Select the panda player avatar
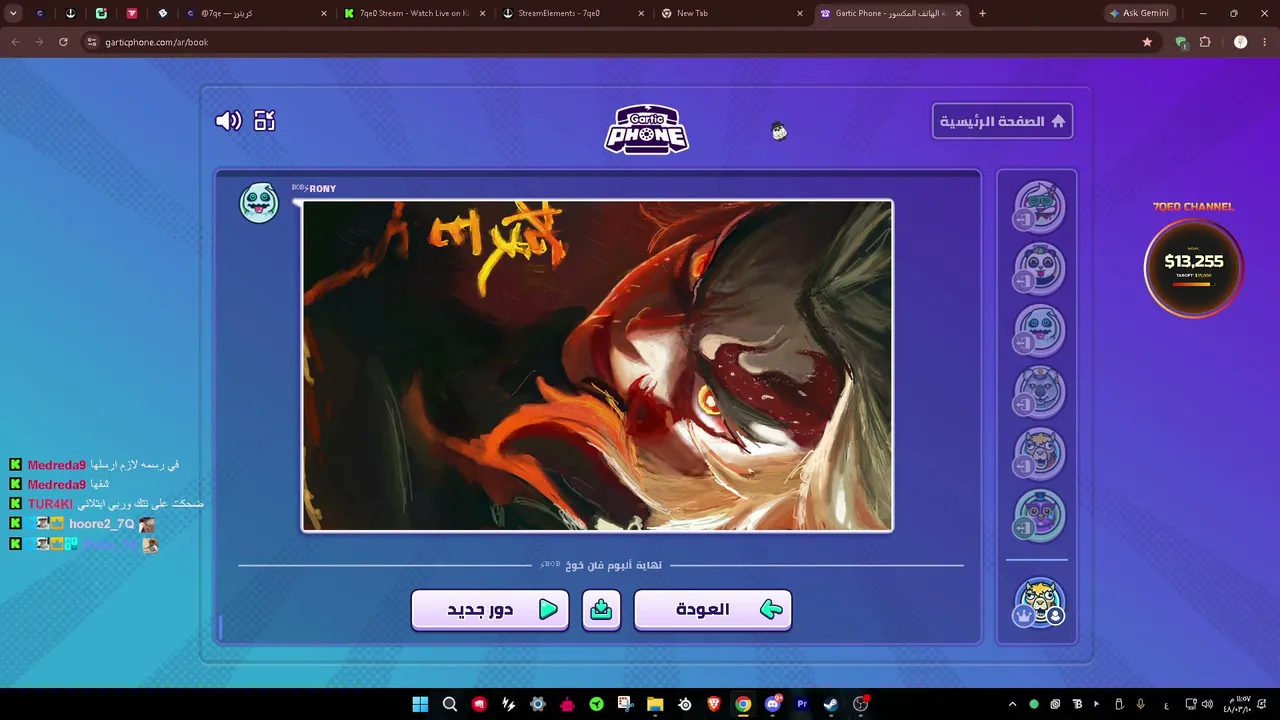The image size is (1280, 720). tap(1039, 269)
